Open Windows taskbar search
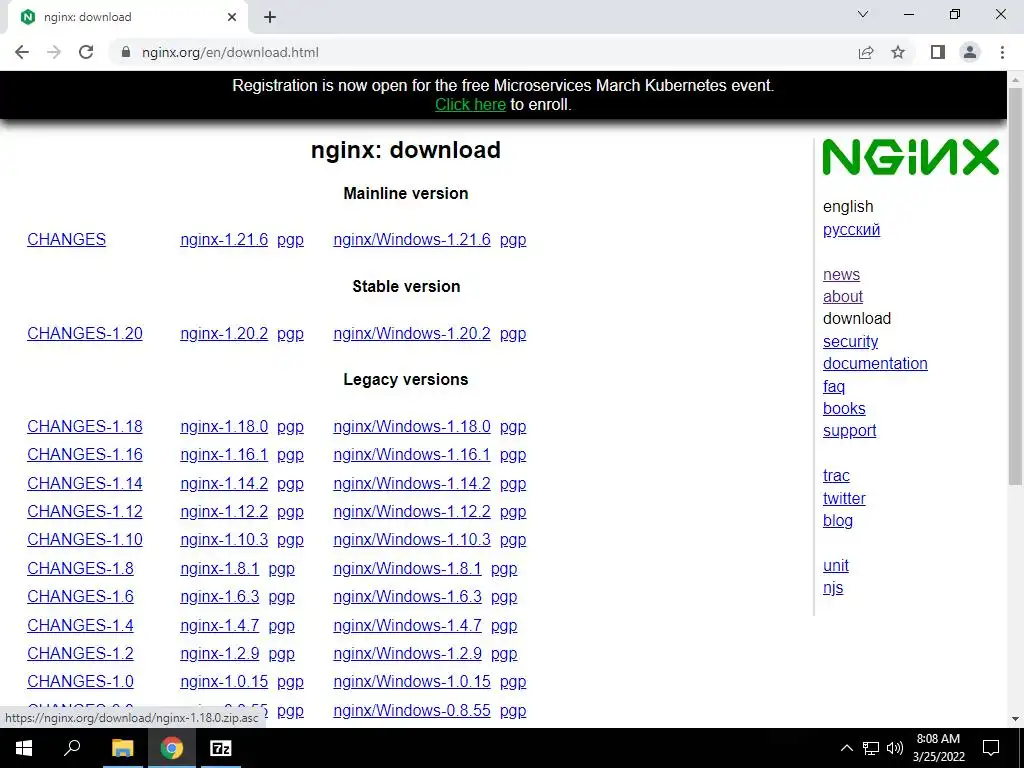 pos(72,748)
